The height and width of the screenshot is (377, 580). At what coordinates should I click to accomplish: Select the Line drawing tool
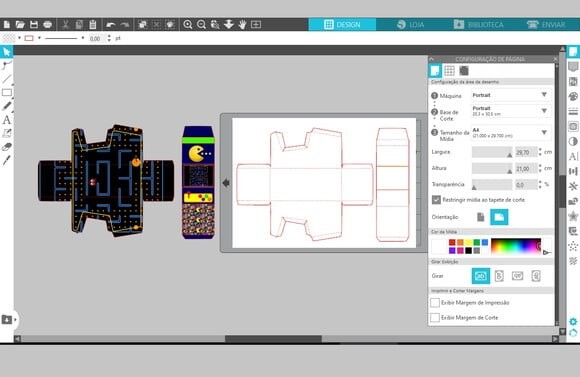[7, 79]
